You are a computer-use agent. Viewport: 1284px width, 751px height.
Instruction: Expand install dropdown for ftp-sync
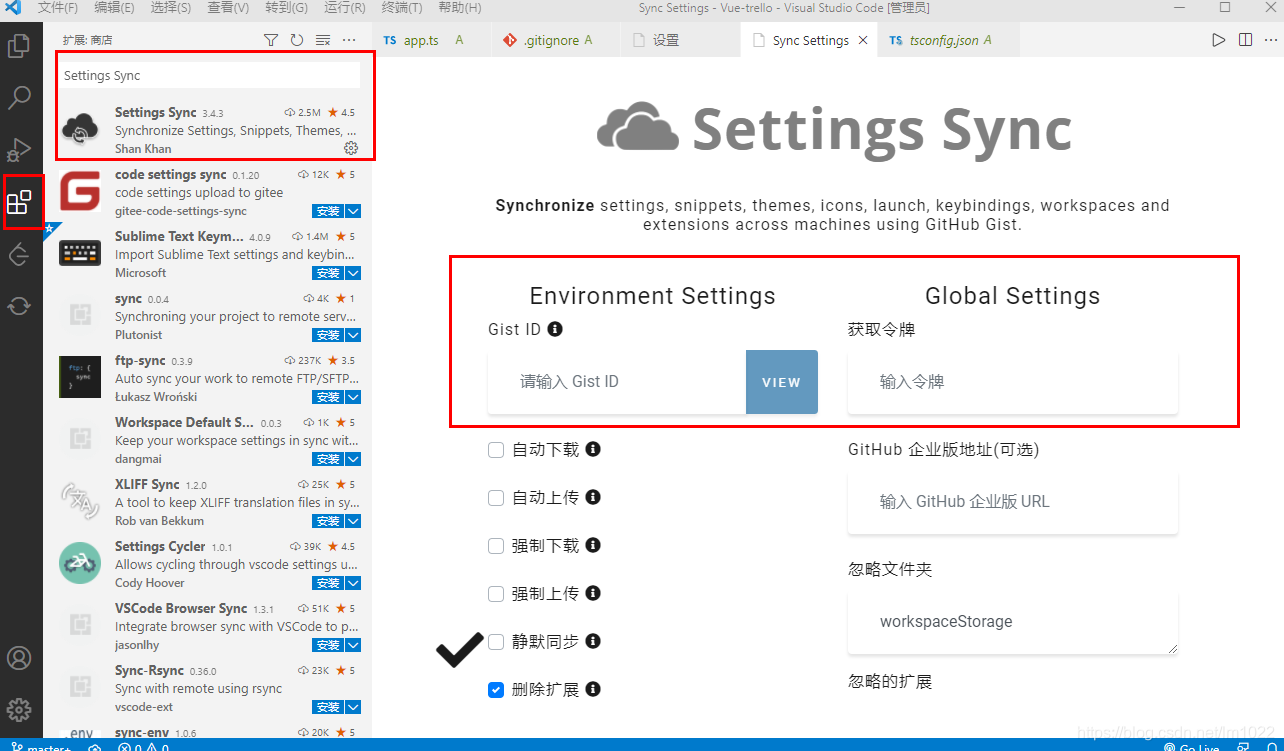pos(353,397)
